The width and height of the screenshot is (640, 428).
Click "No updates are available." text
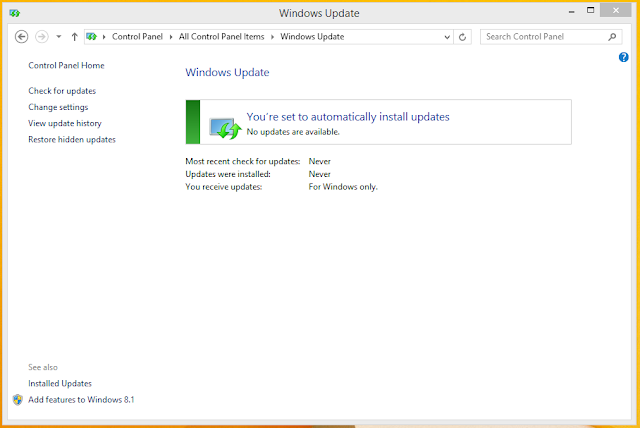(293, 132)
